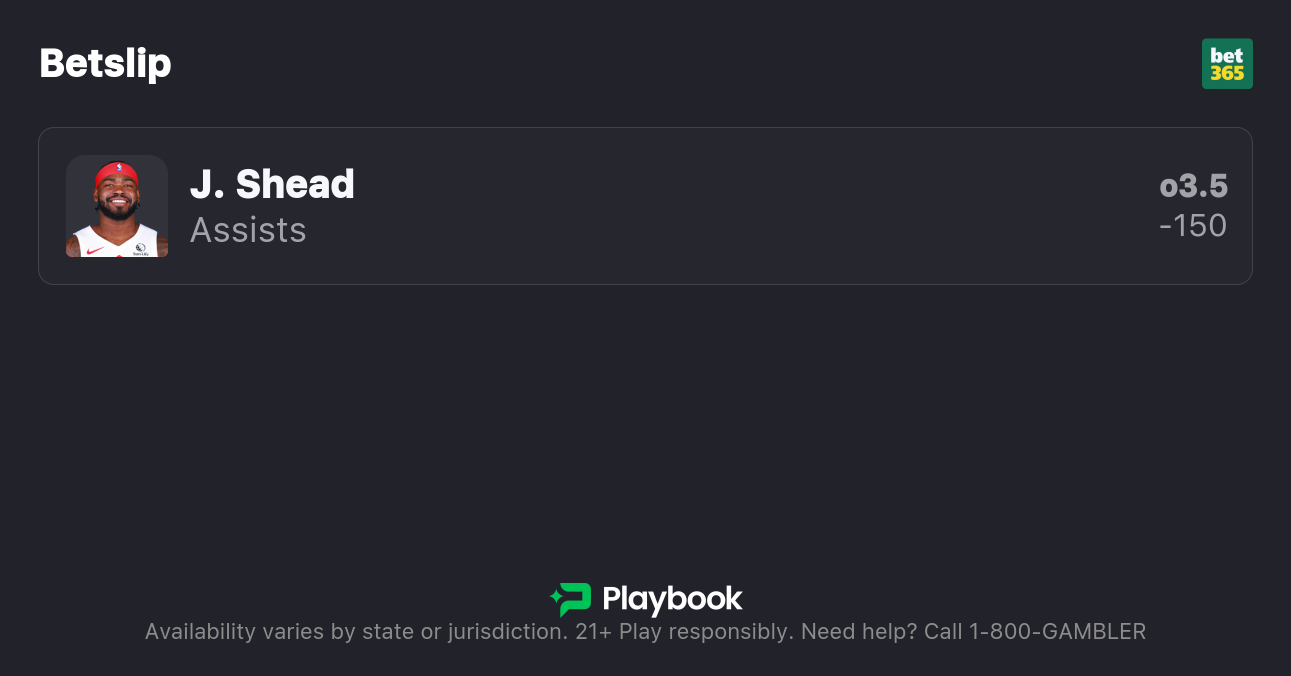Click the sponsor patch on the player's jersey
This screenshot has width=1291, height=676.
tap(140, 247)
